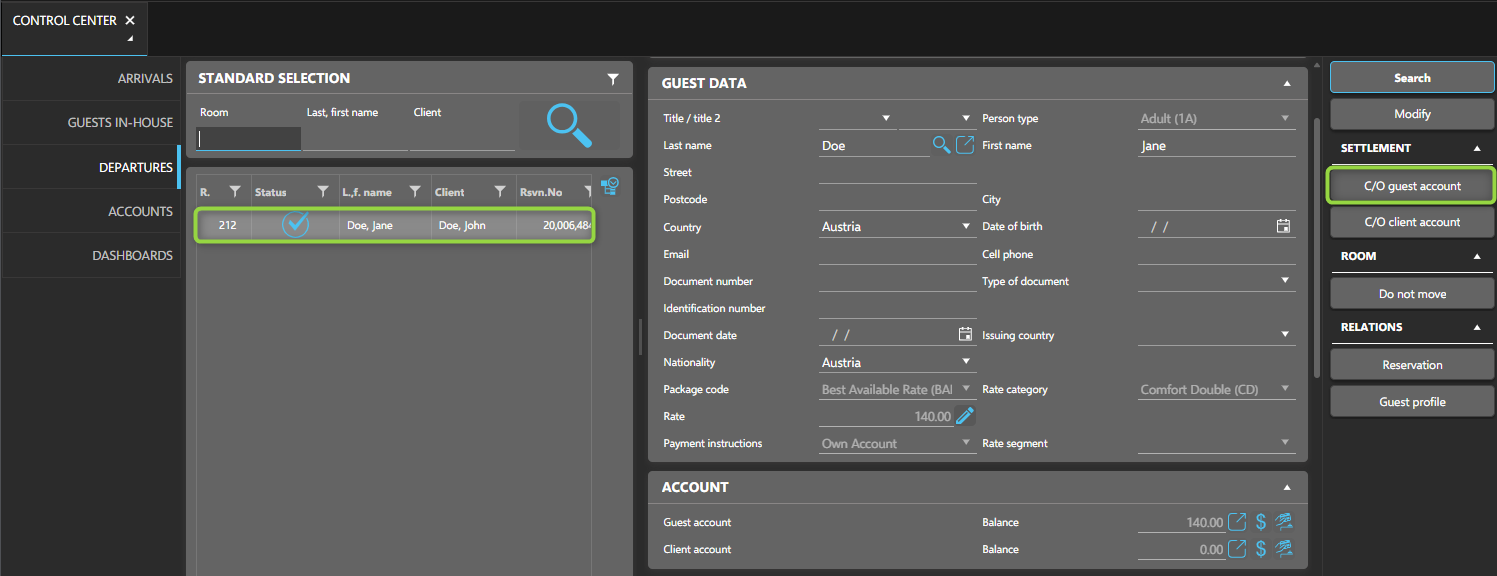This screenshot has height=576, width=1497.
Task: Open guest profile via Last name link icon
Action: click(x=965, y=146)
